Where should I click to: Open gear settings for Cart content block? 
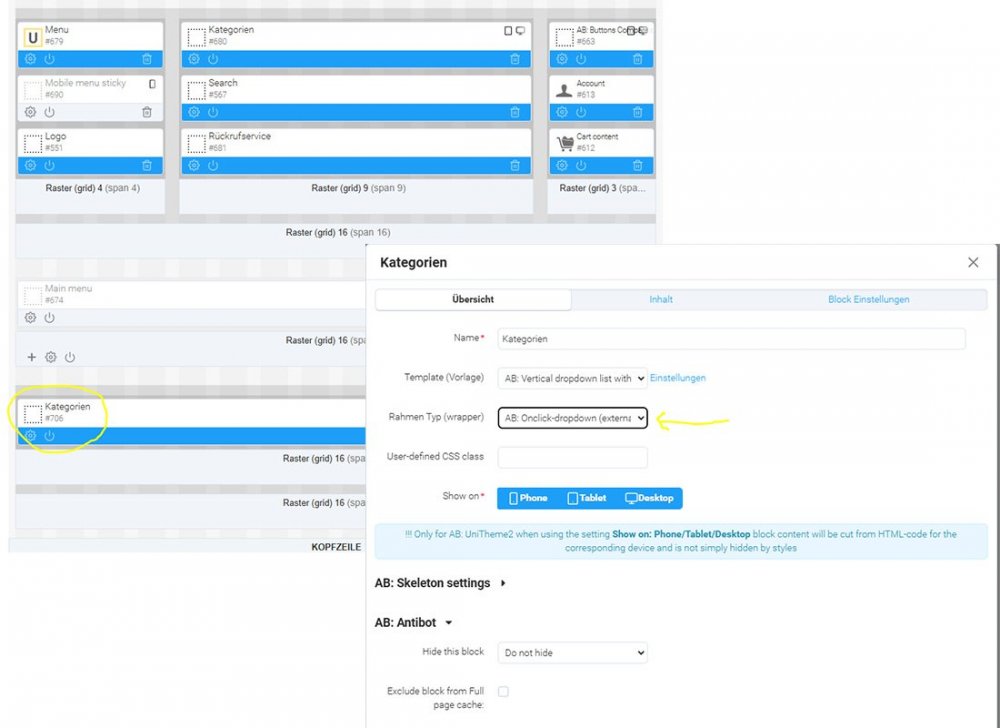pyautogui.click(x=563, y=165)
